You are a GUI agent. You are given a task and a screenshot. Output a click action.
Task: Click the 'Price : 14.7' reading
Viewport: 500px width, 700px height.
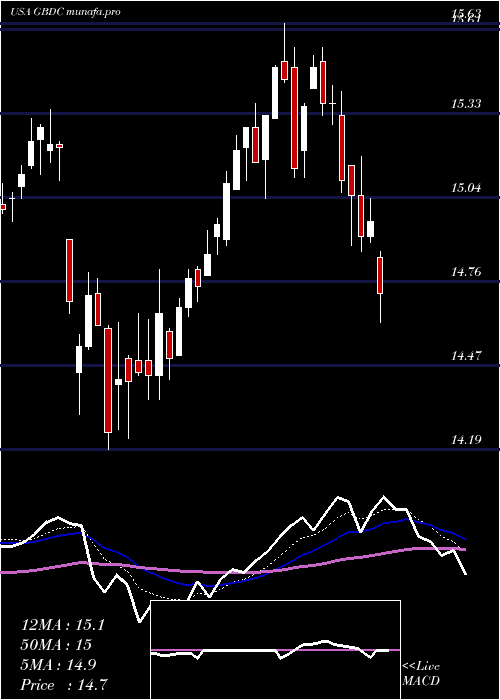coord(64,684)
